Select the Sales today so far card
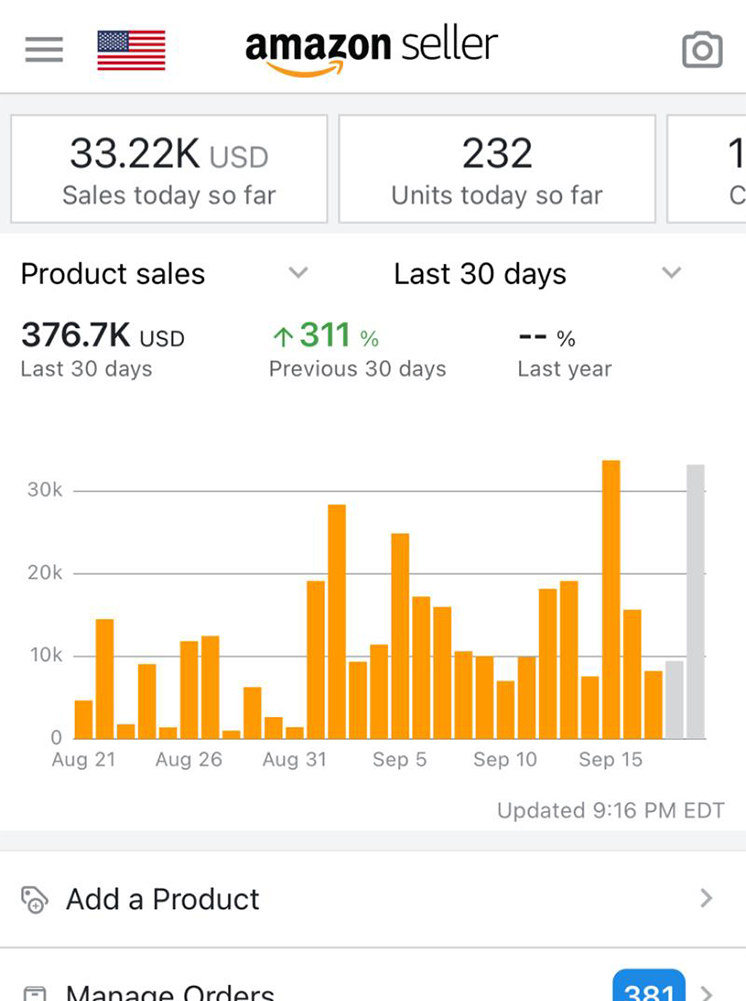Screen dimensions: 746x1001 point(169,169)
